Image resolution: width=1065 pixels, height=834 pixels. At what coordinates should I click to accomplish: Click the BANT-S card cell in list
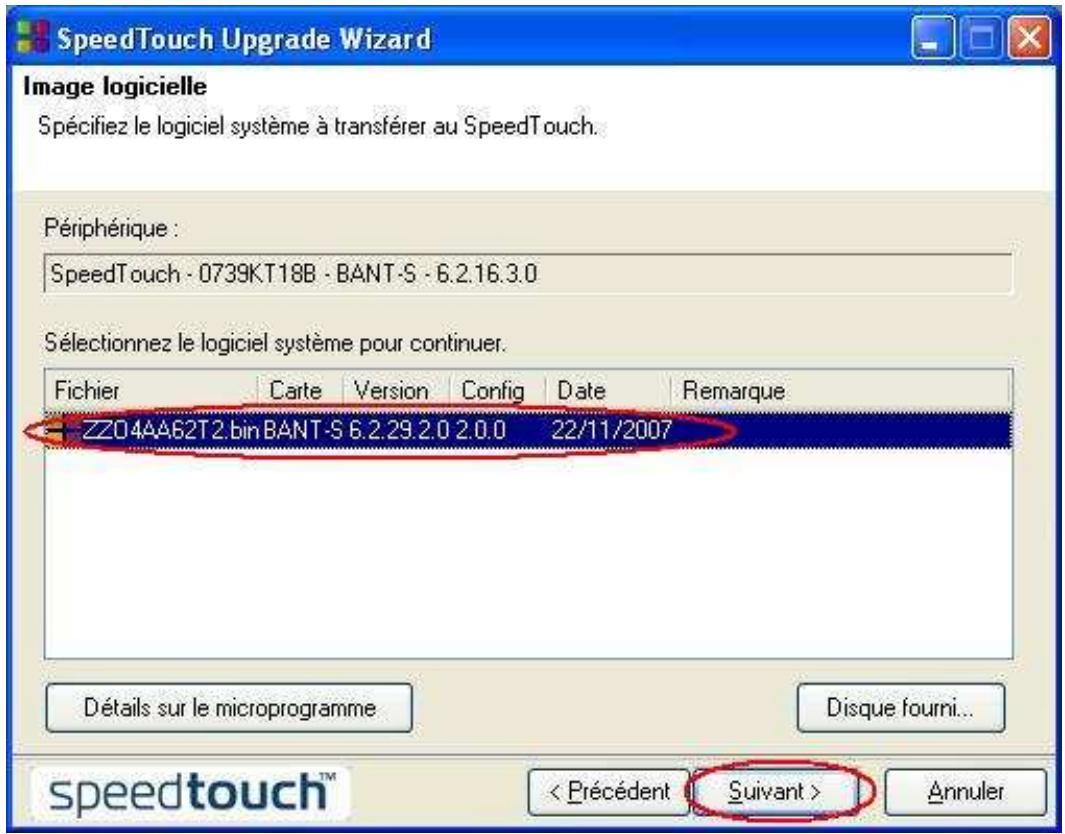click(303, 430)
